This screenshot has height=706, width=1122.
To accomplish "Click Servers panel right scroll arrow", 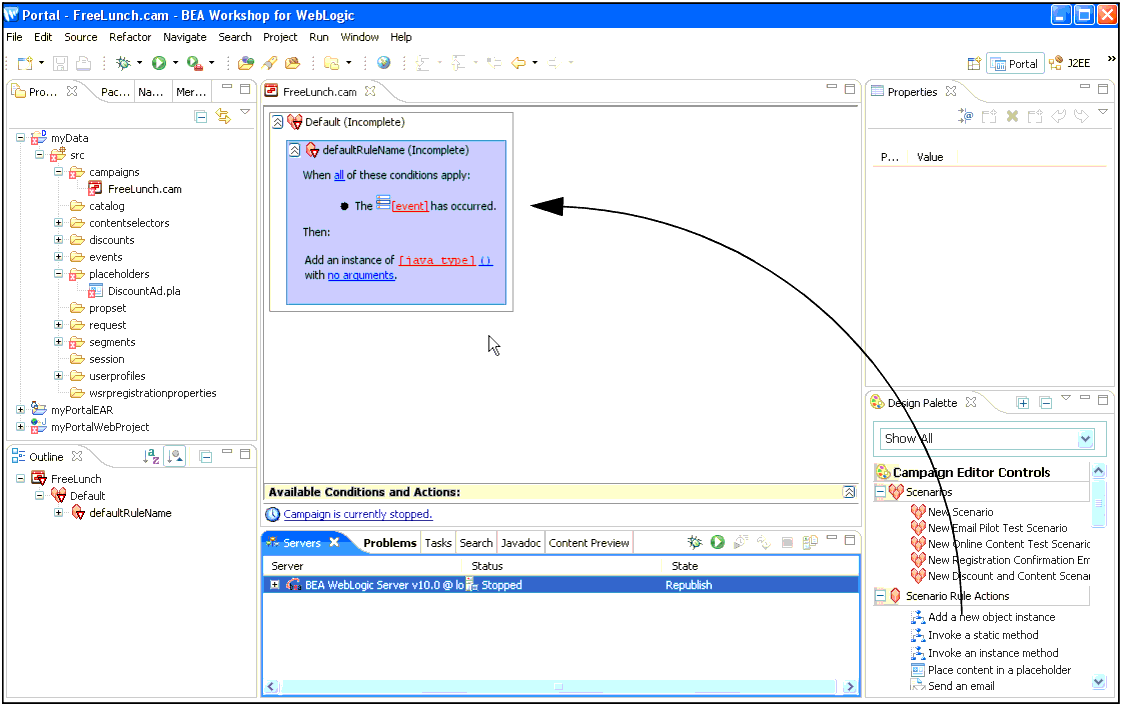I will (849, 687).
